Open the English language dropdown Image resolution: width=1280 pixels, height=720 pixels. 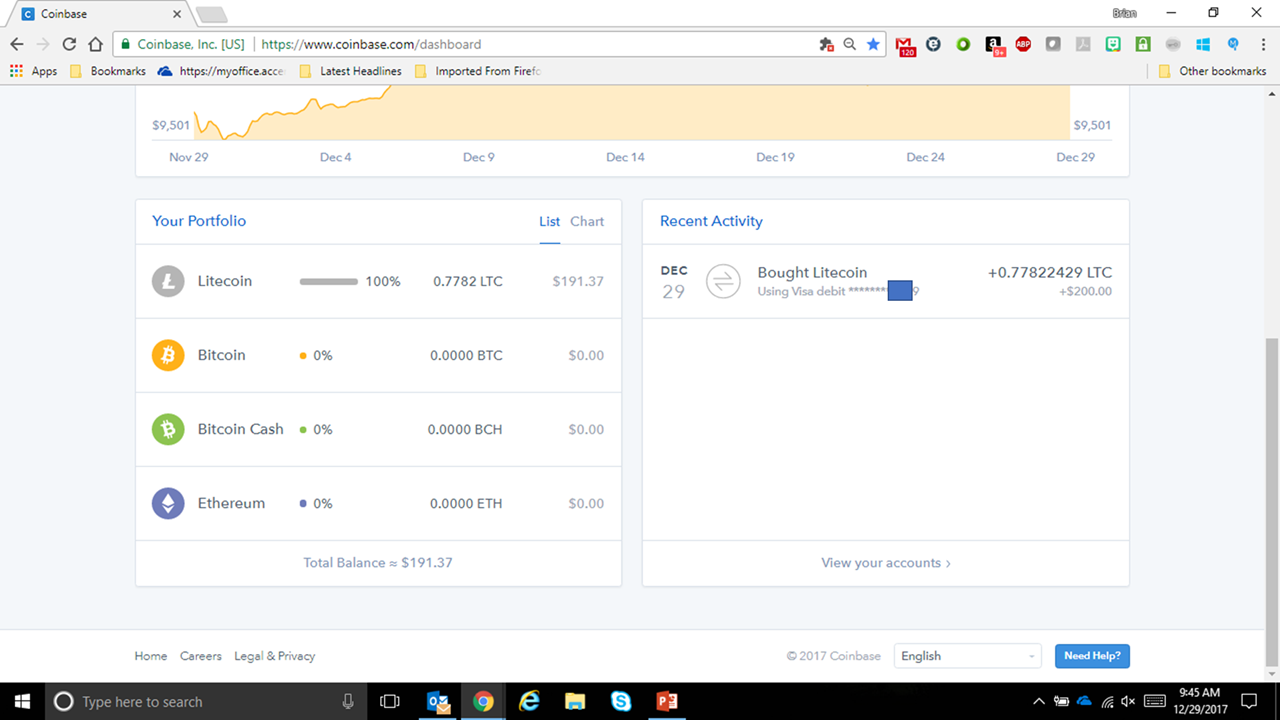pyautogui.click(x=968, y=656)
